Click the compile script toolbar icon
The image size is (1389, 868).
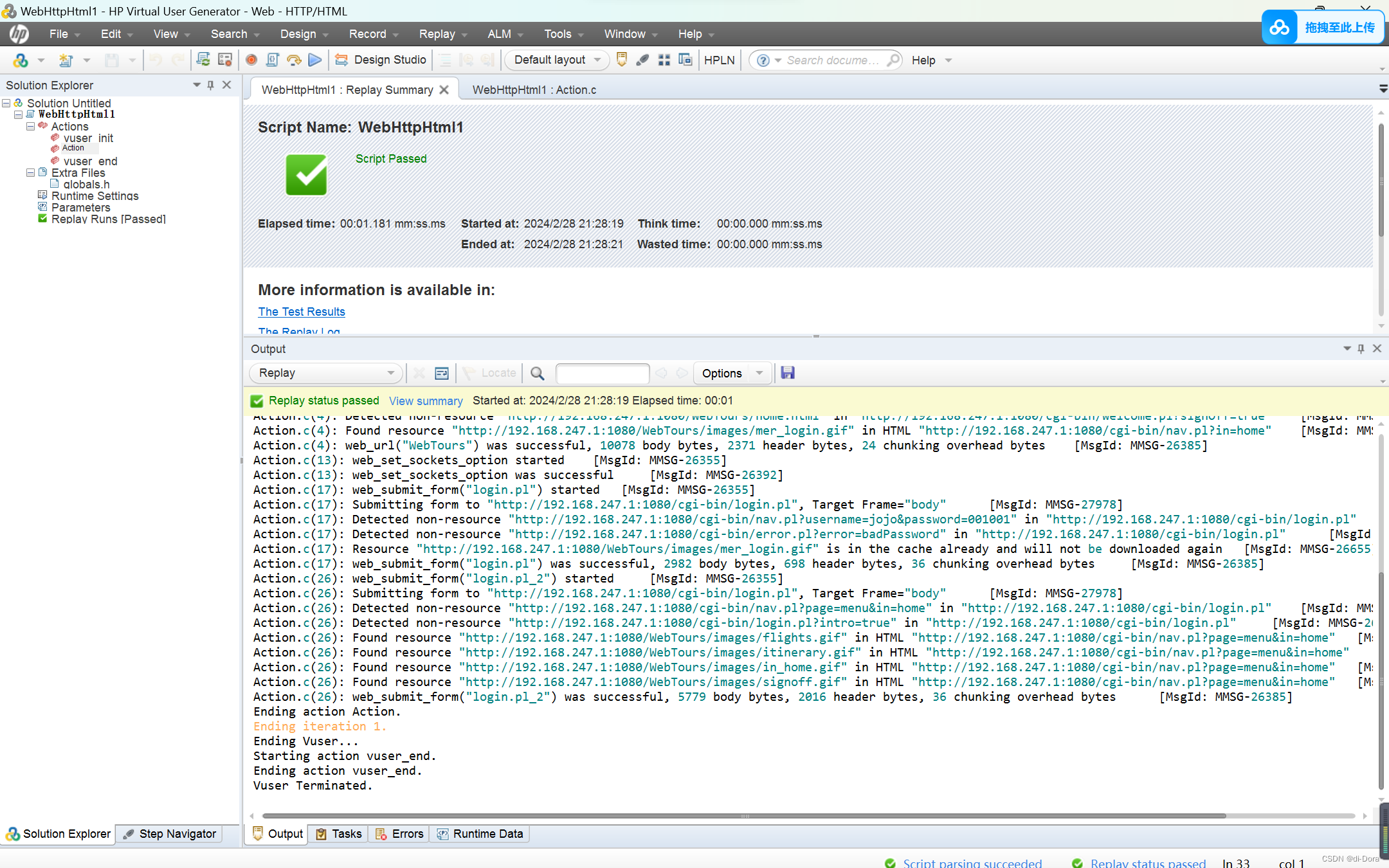(x=273, y=60)
